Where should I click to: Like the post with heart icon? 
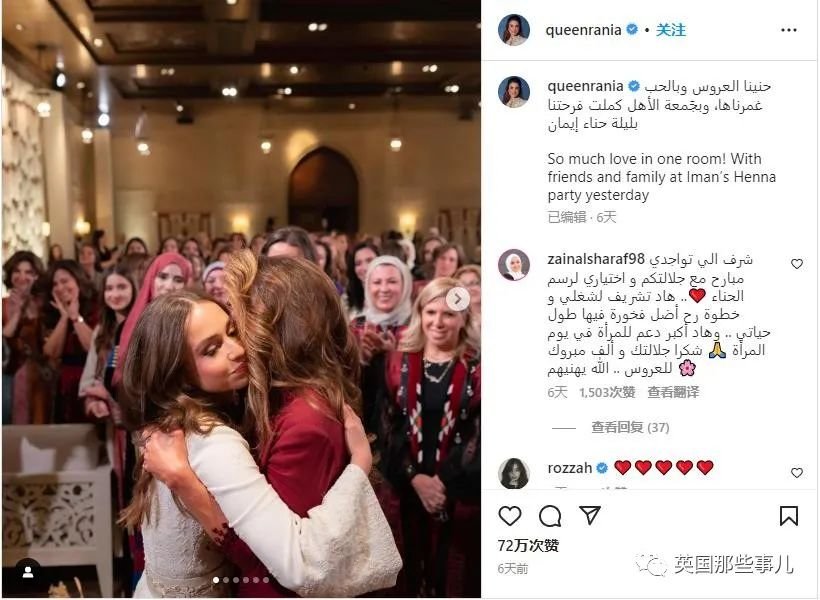509,516
